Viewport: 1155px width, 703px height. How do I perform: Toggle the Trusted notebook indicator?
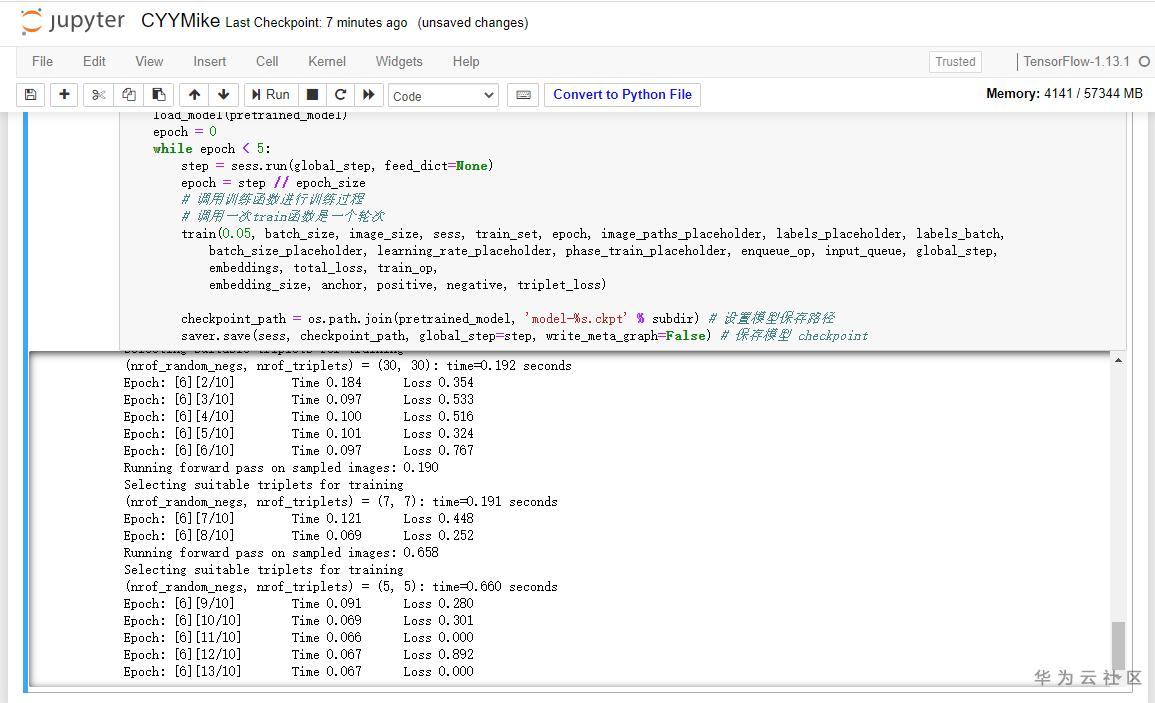(x=955, y=62)
